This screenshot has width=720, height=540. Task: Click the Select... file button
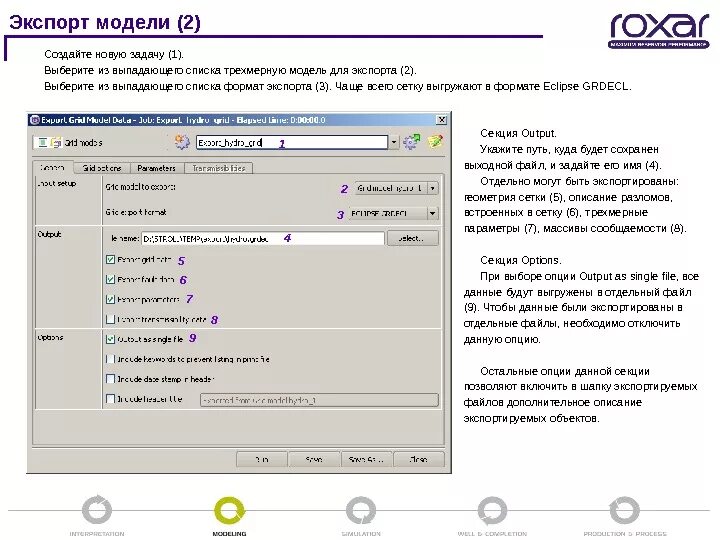click(412, 238)
